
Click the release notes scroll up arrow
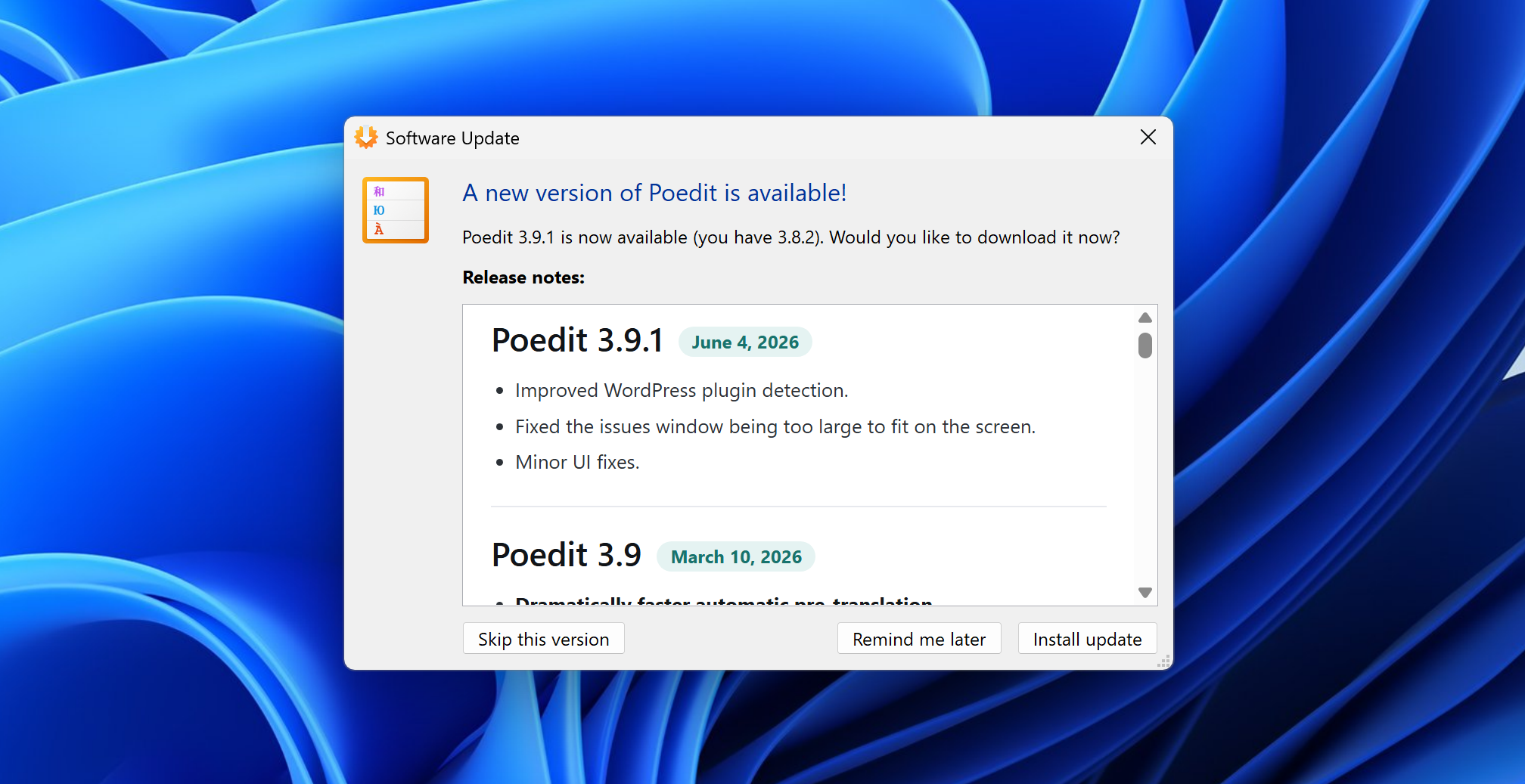(x=1145, y=318)
